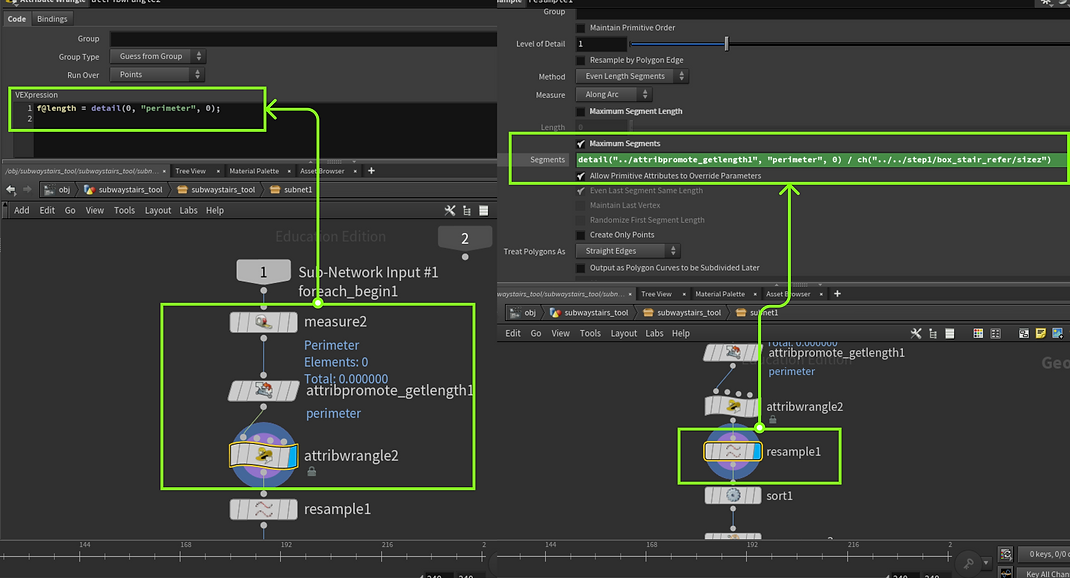This screenshot has width=1070, height=578.
Task: Click the 0 keys status button
Action: 1044,554
